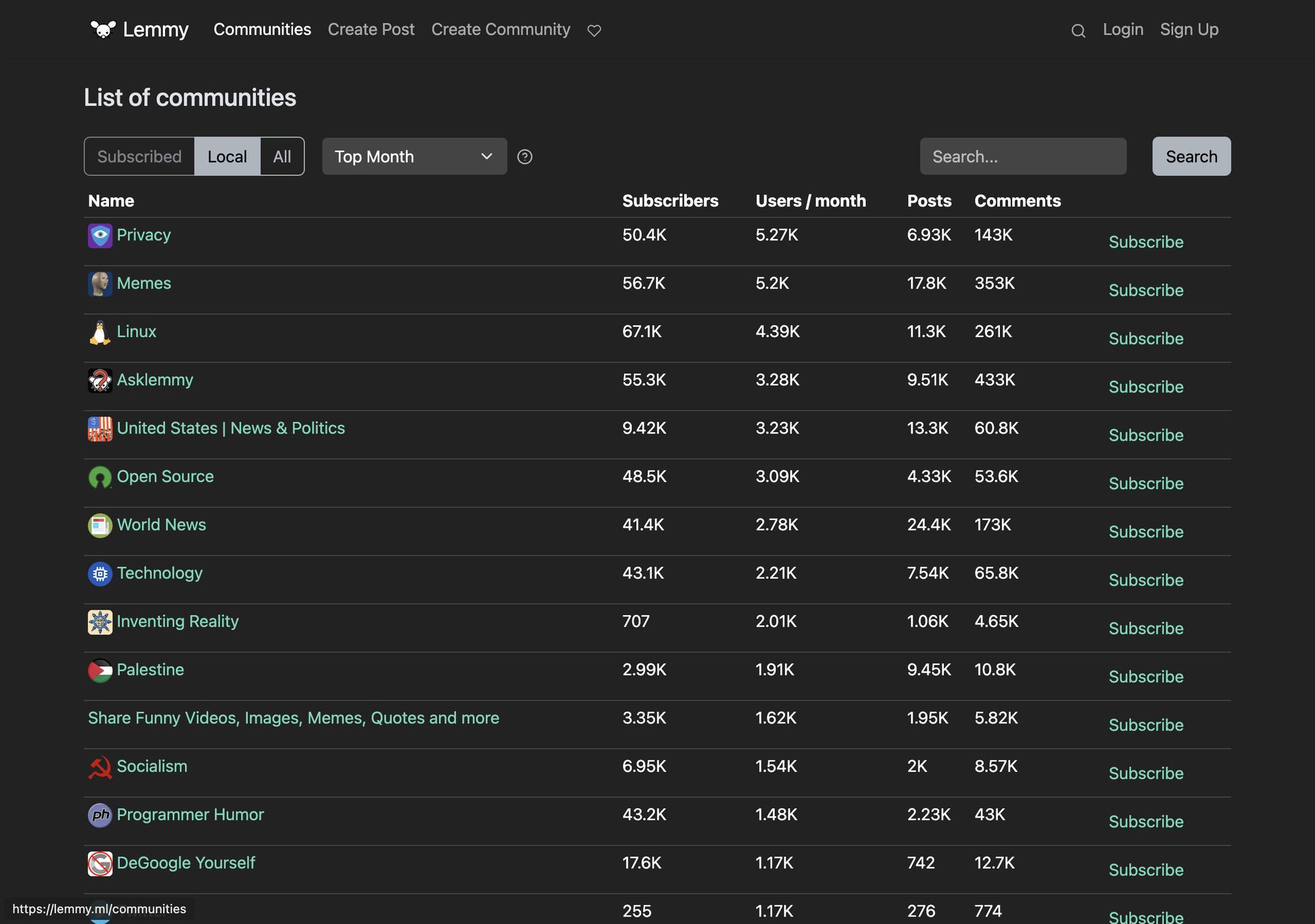Subscribe to the Open Source community
The image size is (1315, 924).
(x=1146, y=484)
